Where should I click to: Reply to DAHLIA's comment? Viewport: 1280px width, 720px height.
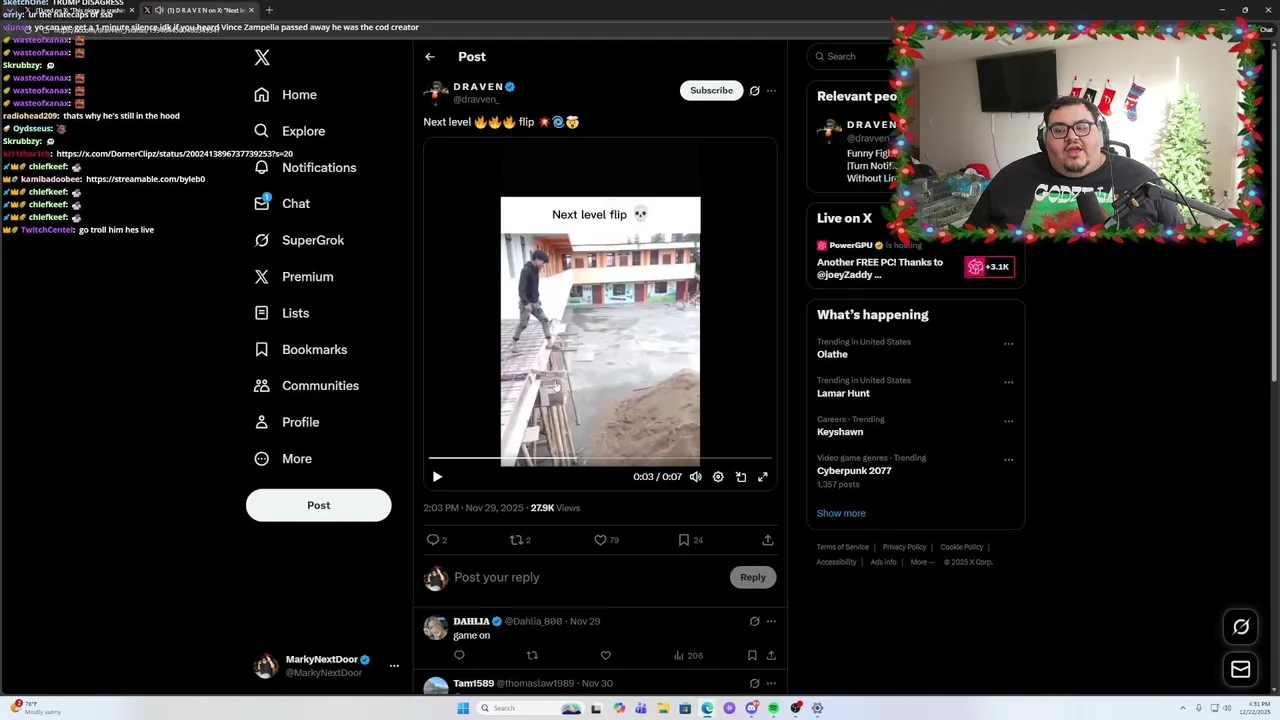tap(459, 656)
